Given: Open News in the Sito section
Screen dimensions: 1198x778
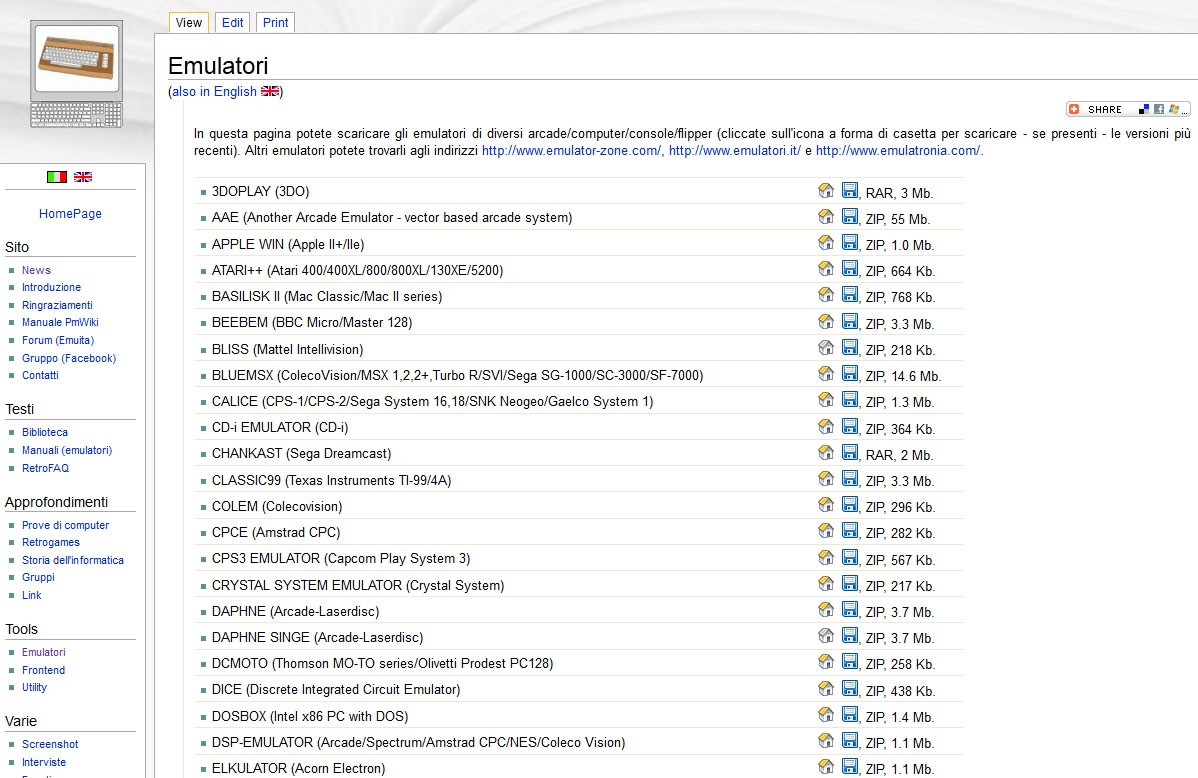Looking at the screenshot, I should (36, 270).
